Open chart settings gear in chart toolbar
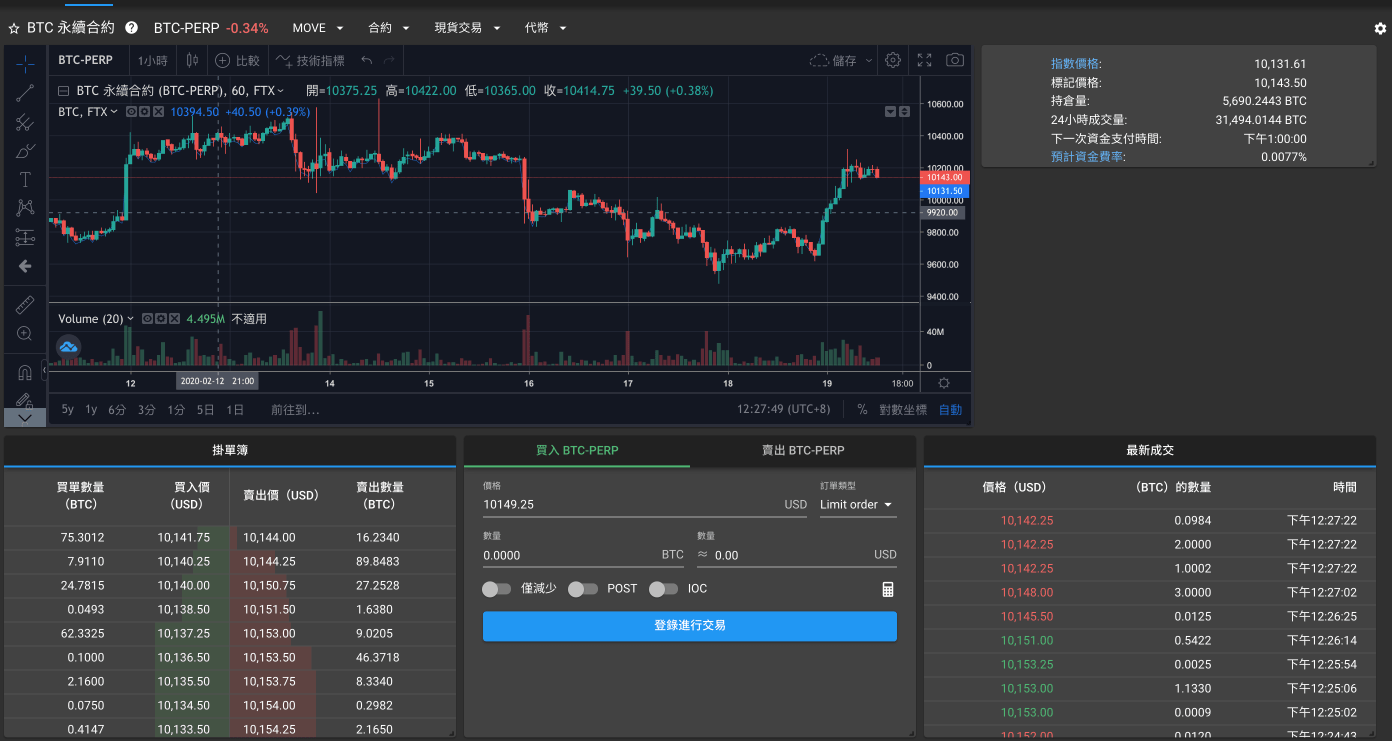This screenshot has height=741, width=1392. [x=893, y=60]
